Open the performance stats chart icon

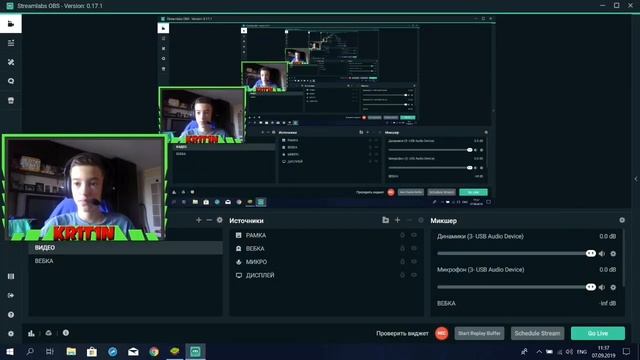click(x=31, y=333)
